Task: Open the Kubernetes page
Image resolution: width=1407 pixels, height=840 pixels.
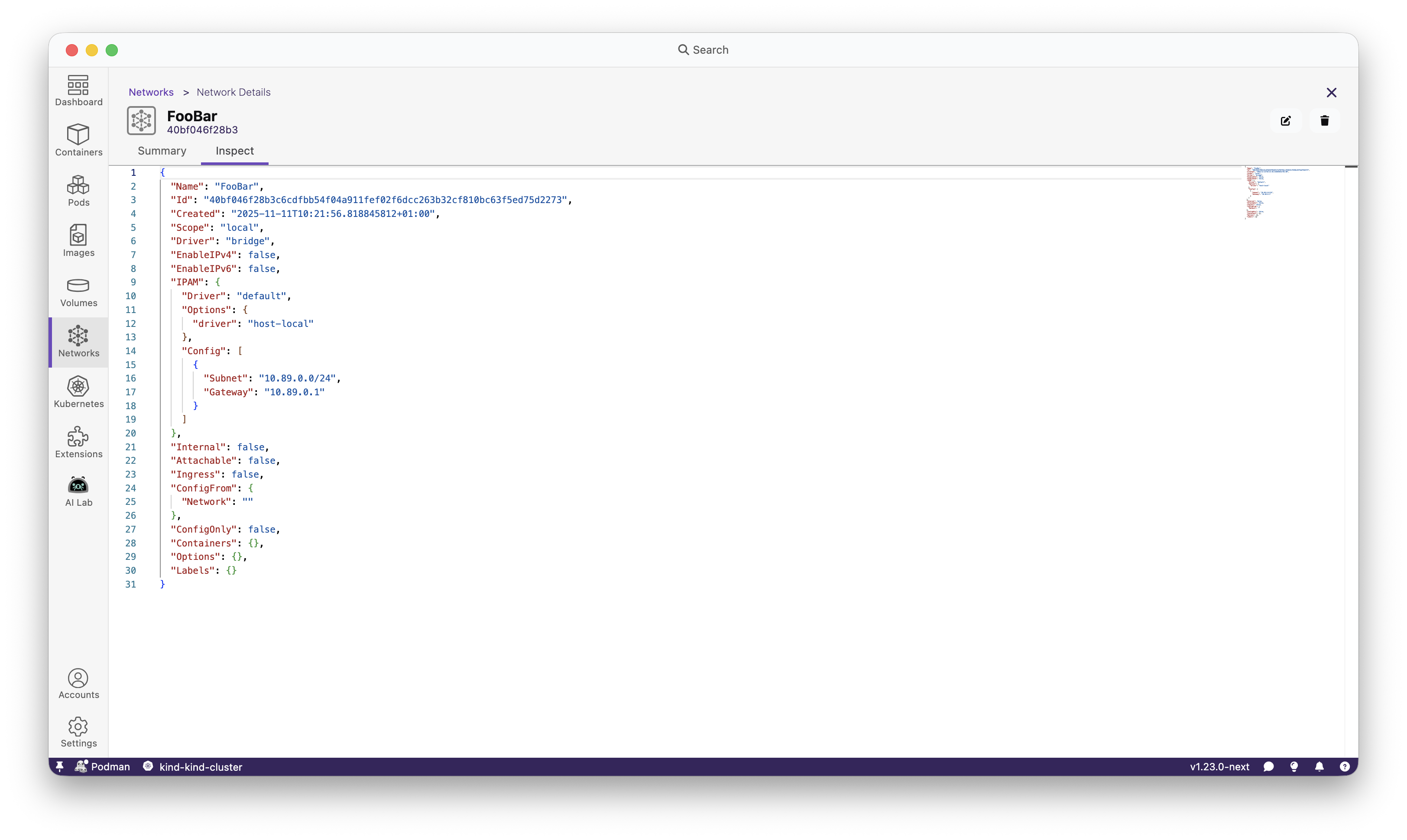Action: [78, 392]
